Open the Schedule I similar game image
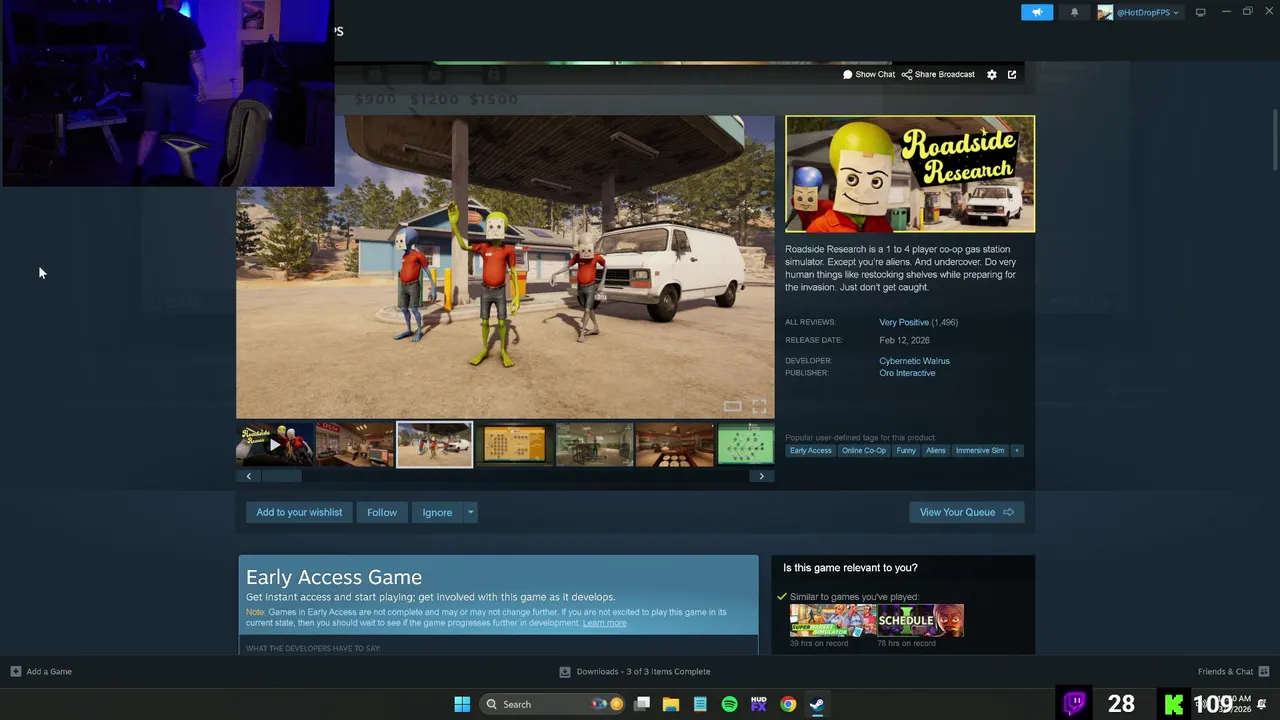 point(921,620)
